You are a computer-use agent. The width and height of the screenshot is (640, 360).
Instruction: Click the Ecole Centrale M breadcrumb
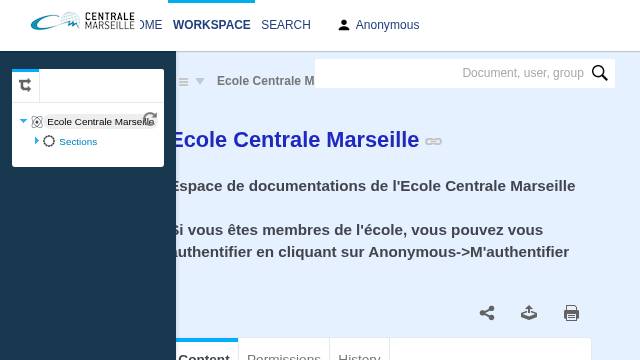point(265,81)
